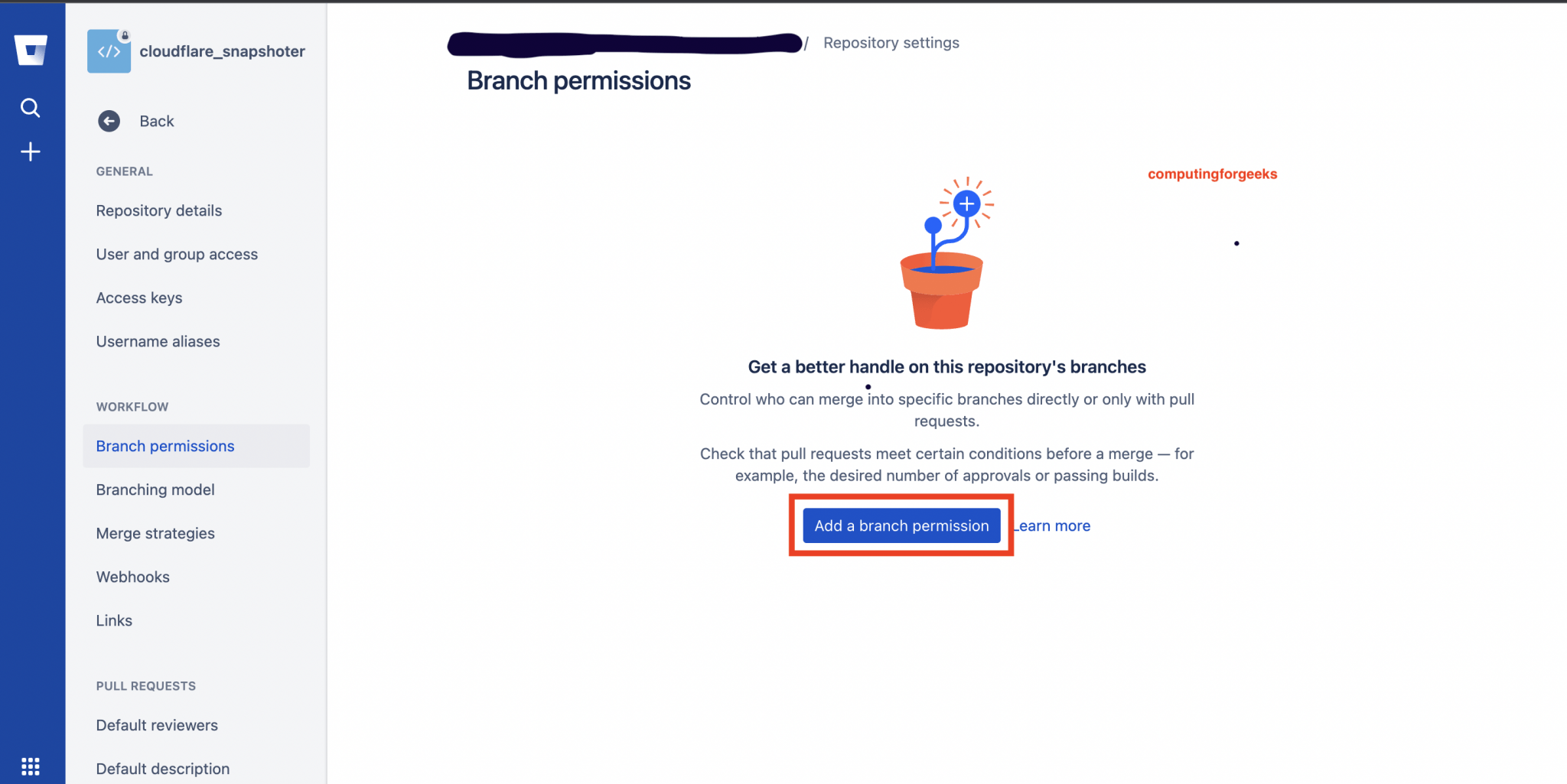
Task: Open Webhooks settings page
Action: coord(133,577)
